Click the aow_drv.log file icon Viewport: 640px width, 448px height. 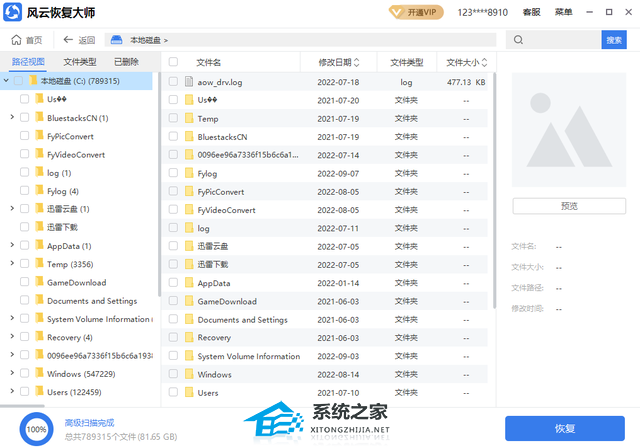point(189,82)
